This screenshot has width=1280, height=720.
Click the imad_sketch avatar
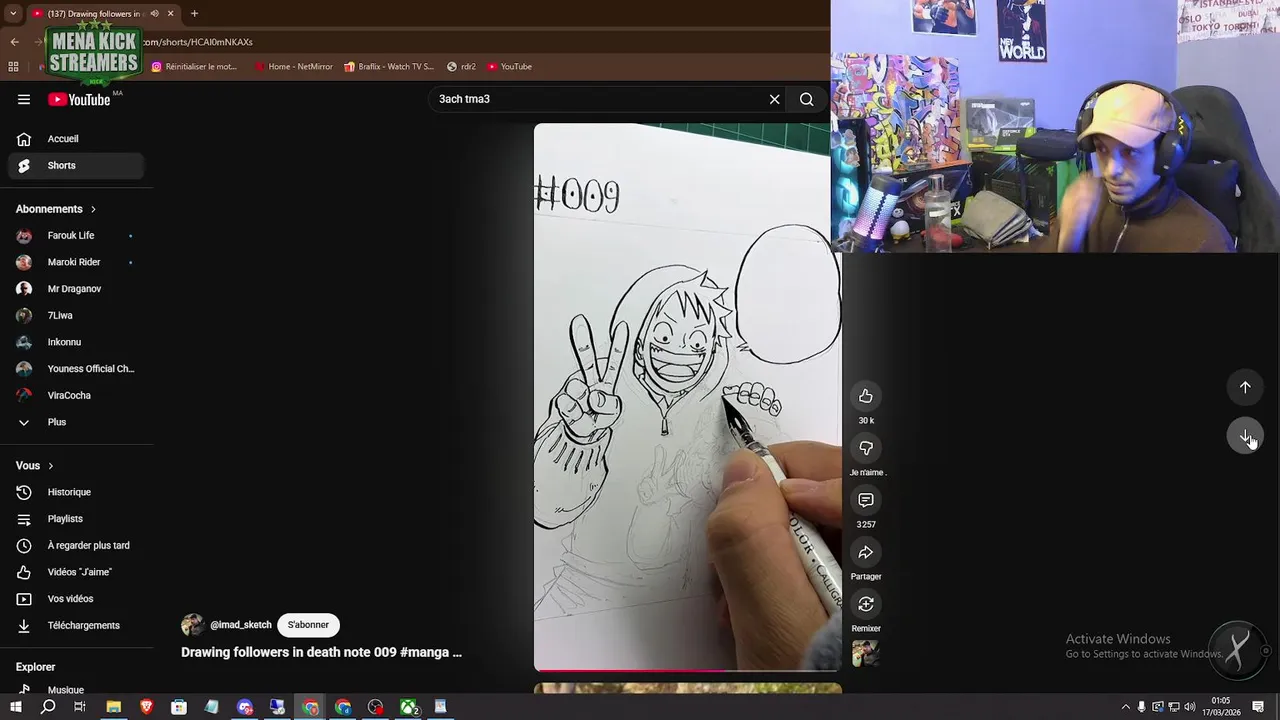click(x=192, y=625)
